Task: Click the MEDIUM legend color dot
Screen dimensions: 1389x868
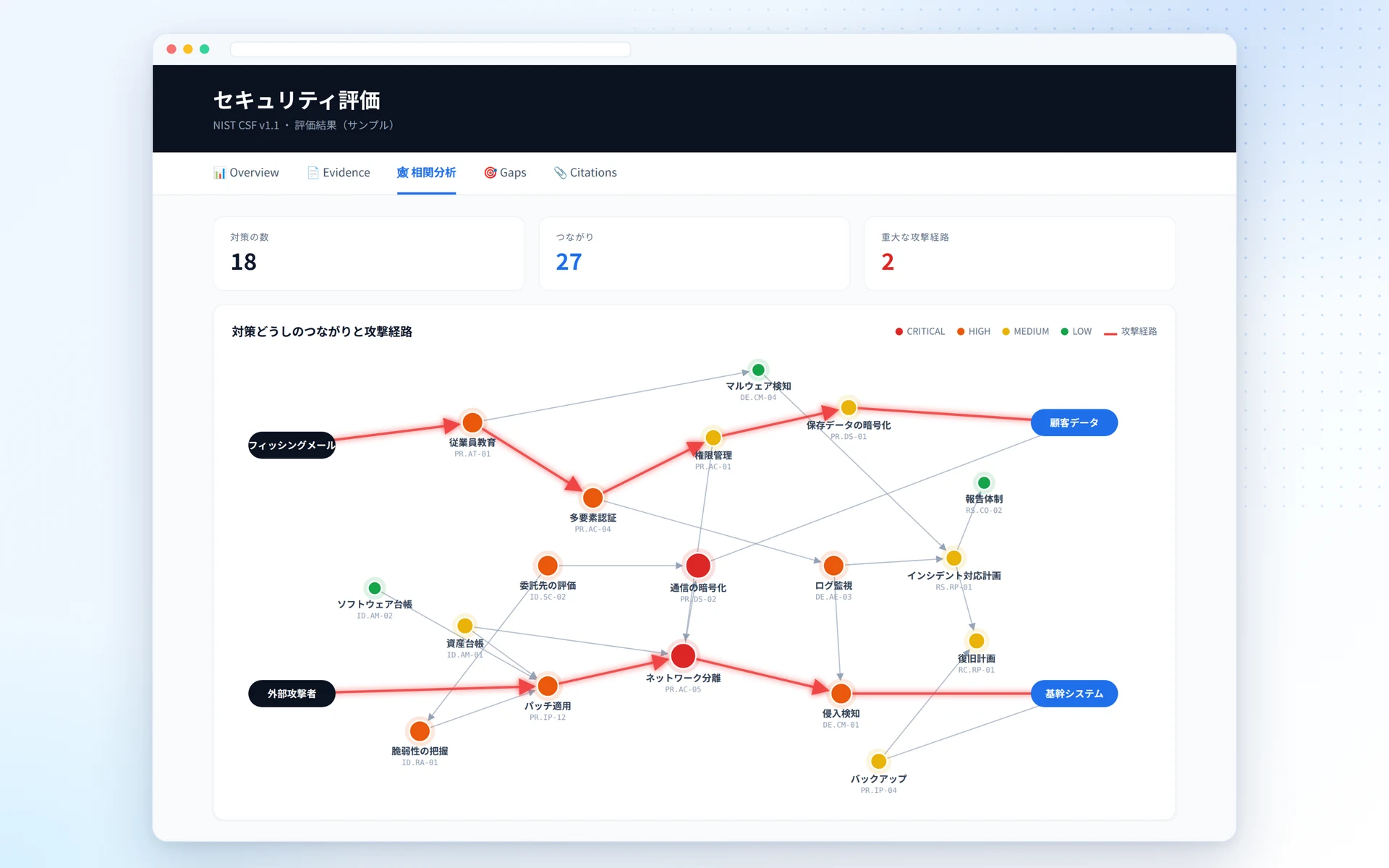Action: [1006, 331]
